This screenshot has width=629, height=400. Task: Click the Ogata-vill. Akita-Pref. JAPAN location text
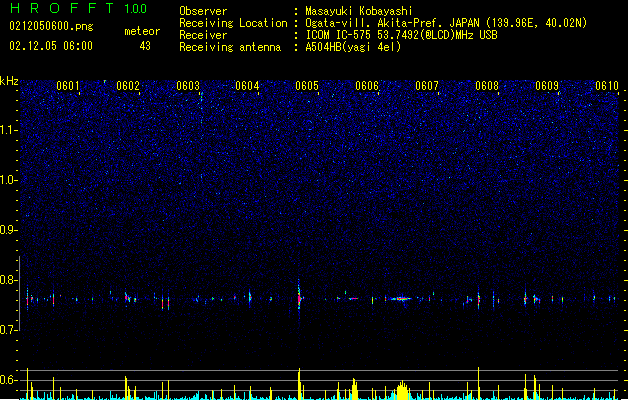pyautogui.click(x=446, y=23)
